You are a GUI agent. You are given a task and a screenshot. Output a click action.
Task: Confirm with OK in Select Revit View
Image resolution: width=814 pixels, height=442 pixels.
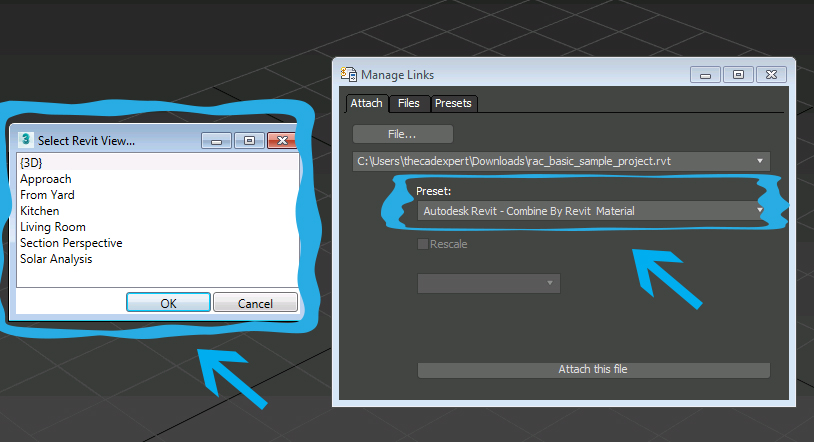click(x=169, y=303)
